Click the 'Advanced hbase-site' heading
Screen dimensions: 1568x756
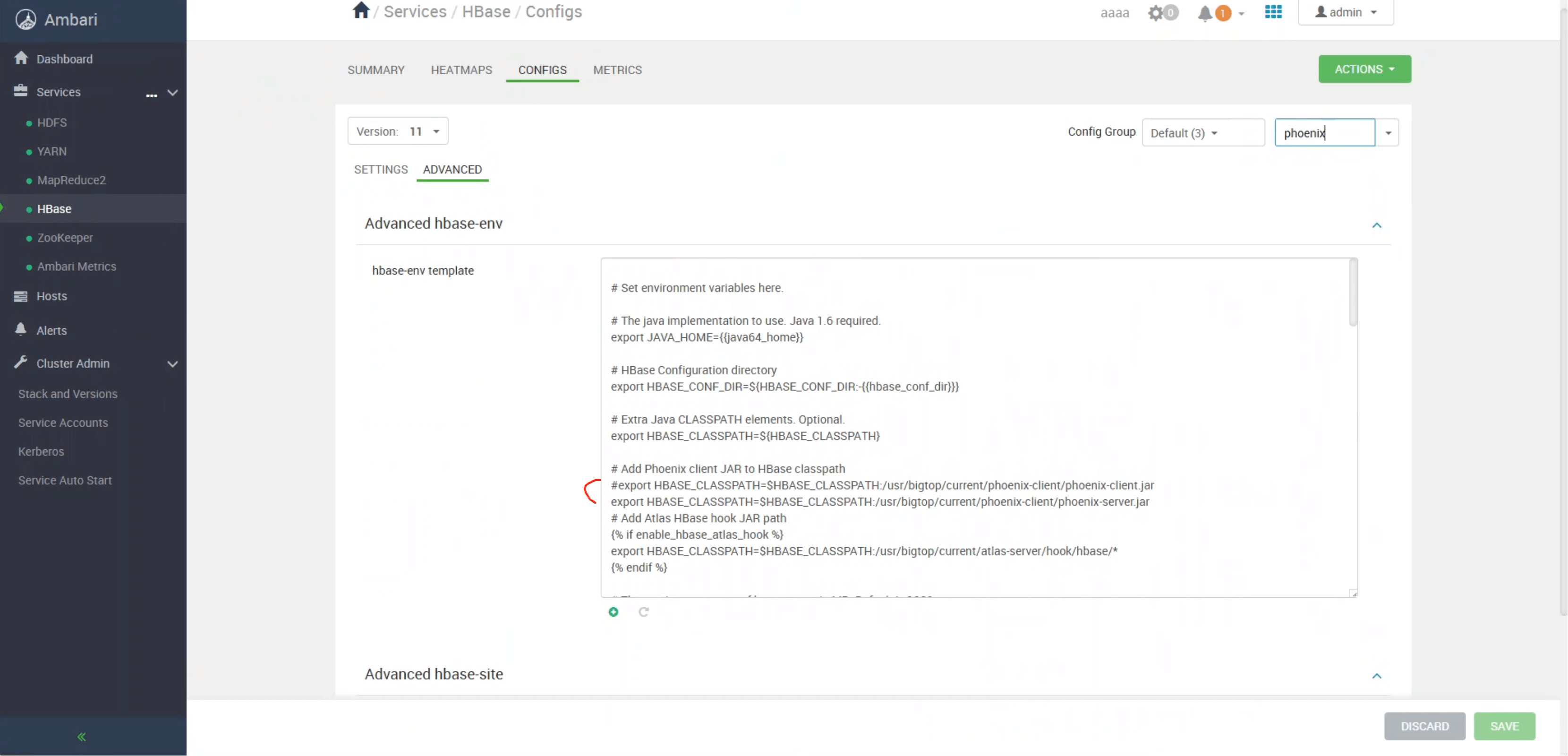(434, 674)
